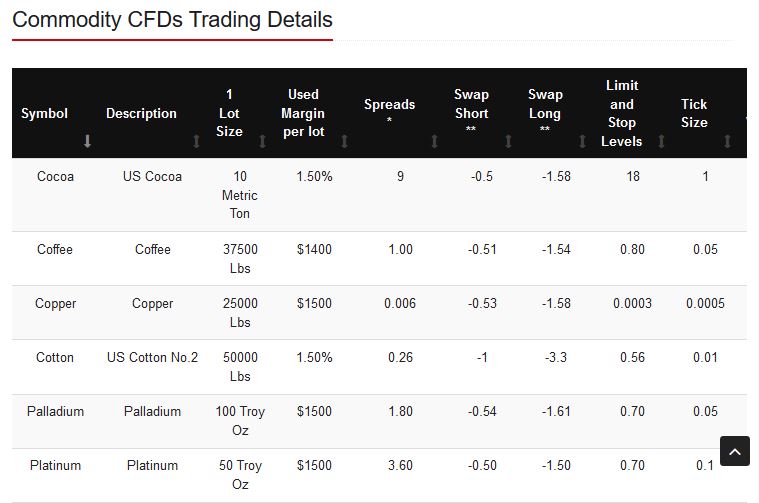Click the sort arrow beside Tick Size
Image resolution: width=759 pixels, height=503 pixels.
tap(727, 142)
